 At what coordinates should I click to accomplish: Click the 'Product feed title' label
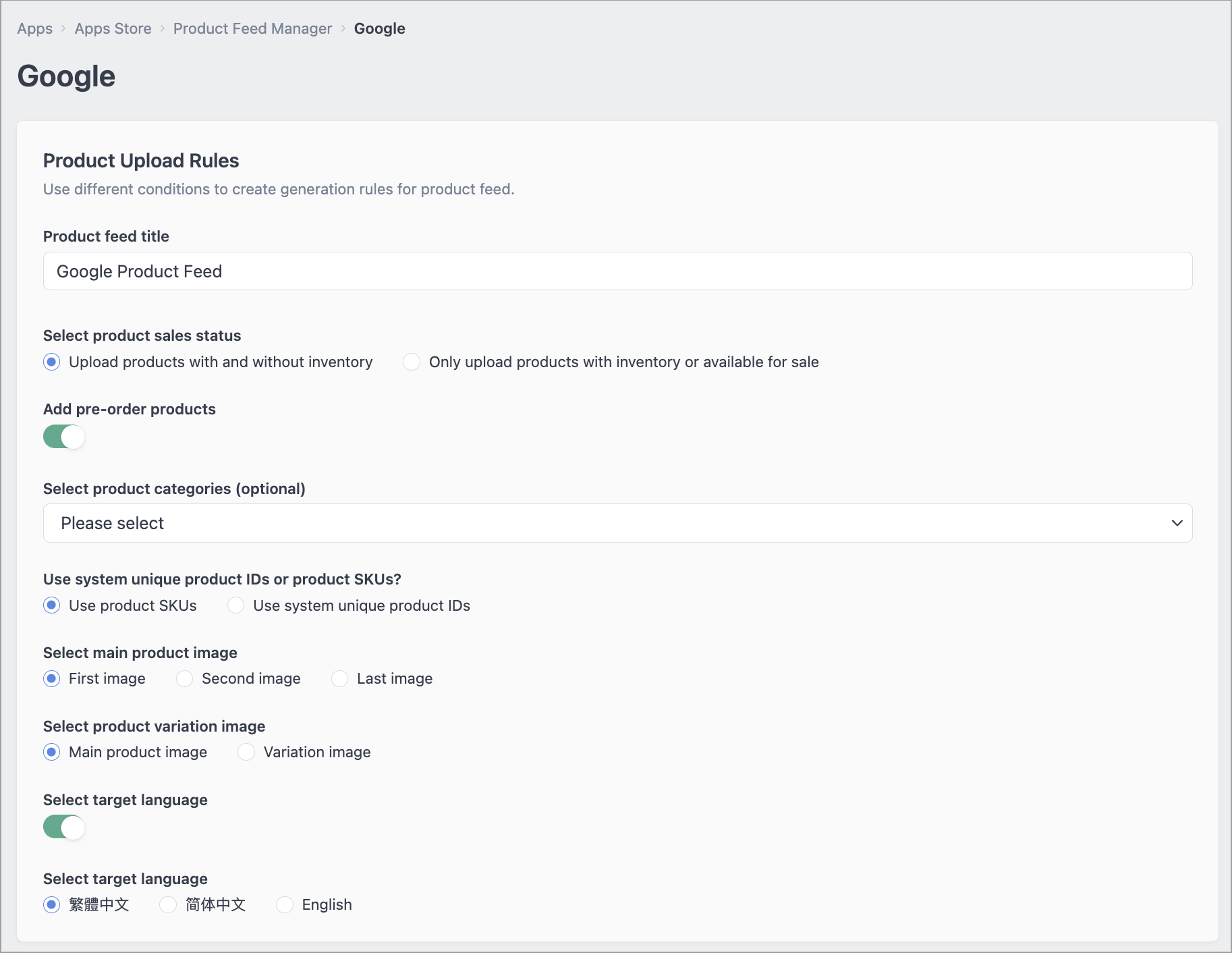click(x=106, y=236)
